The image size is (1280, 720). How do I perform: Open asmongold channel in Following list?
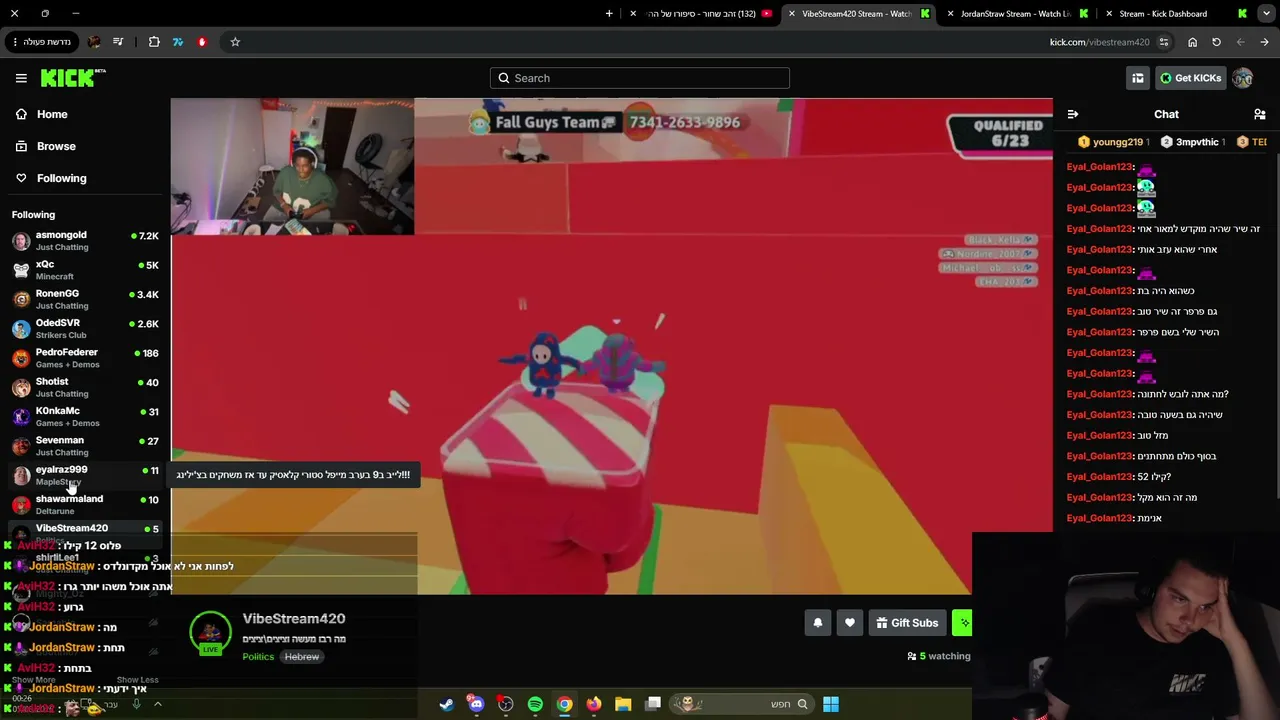coord(85,240)
